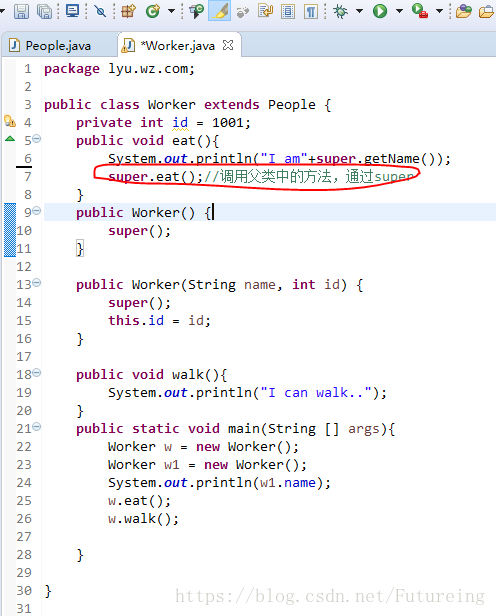Open the New Java Class dropdown arrow
The height and width of the screenshot is (616, 496).
pos(171,11)
